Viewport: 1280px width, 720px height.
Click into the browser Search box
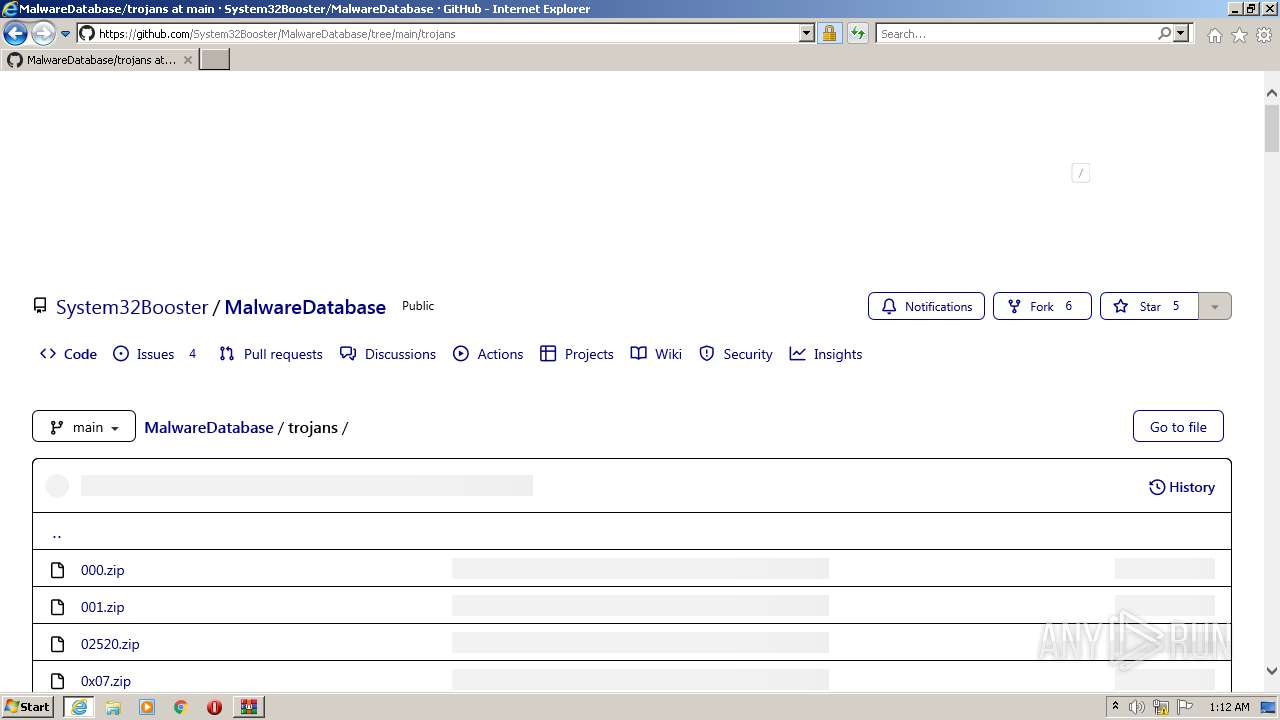point(1016,34)
